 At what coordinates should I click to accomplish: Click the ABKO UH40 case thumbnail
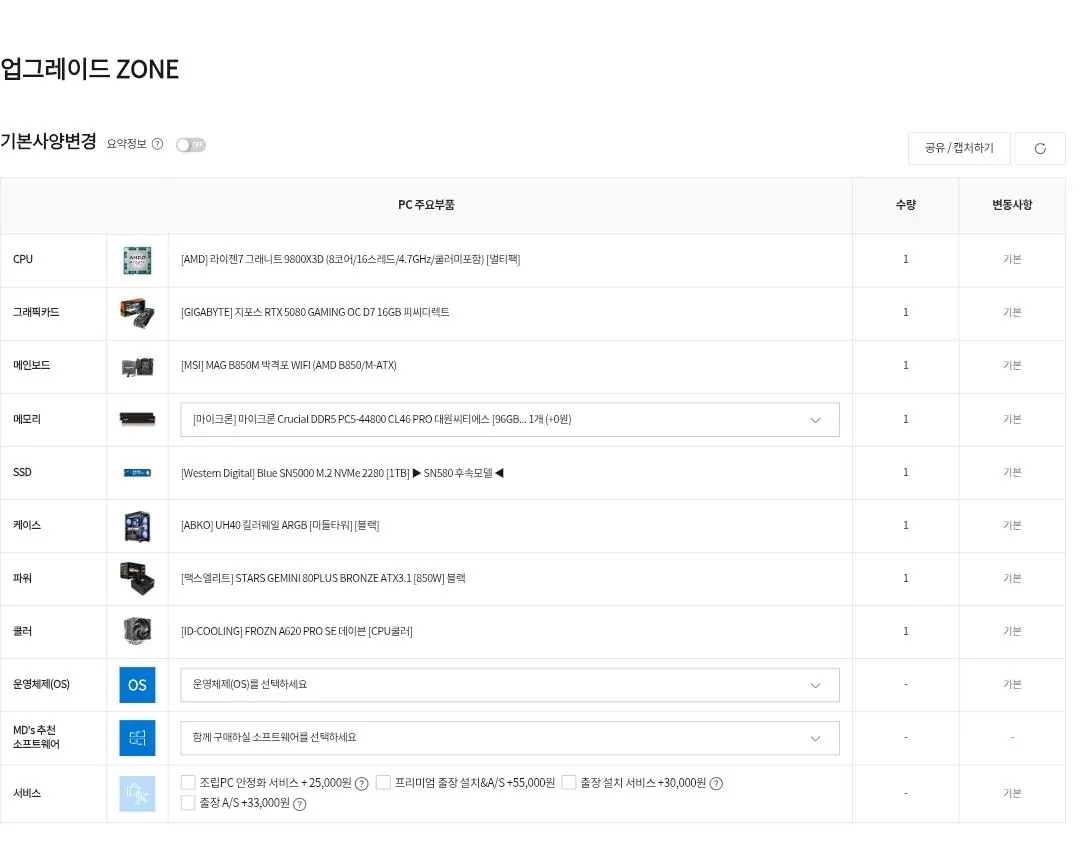coord(137,526)
